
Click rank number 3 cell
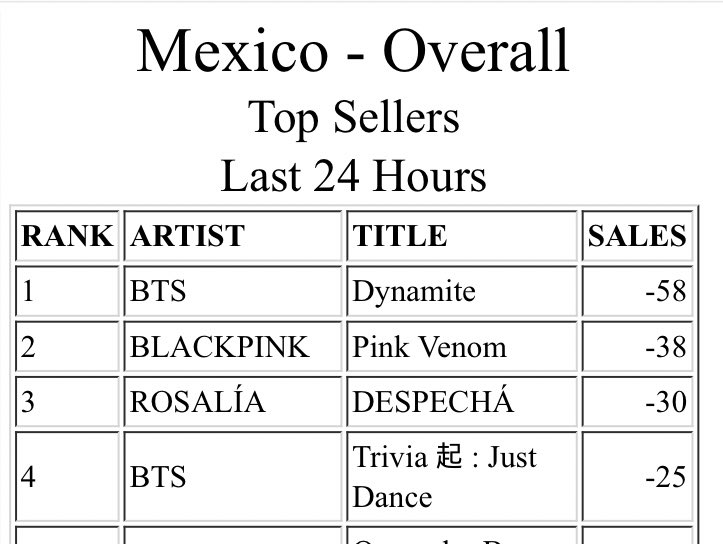[67, 402]
